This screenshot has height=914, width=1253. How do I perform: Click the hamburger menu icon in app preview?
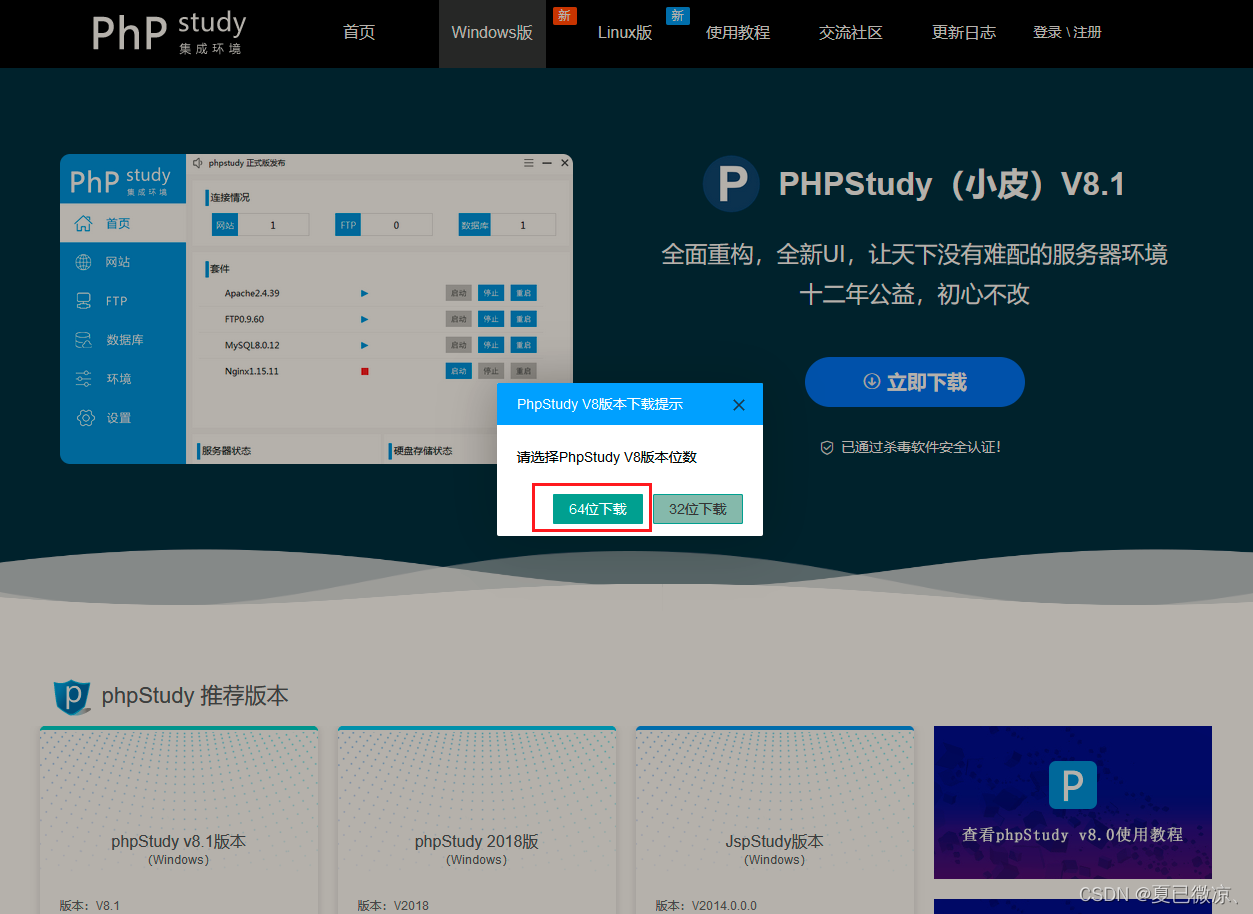coord(529,163)
